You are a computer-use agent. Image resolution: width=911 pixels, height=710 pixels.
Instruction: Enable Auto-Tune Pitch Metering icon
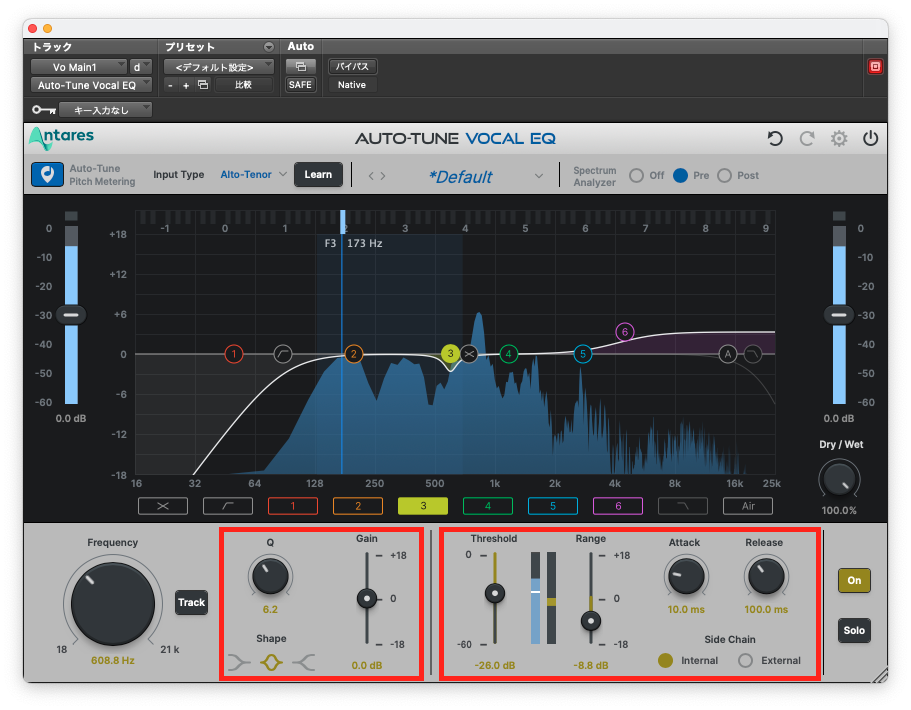44,175
